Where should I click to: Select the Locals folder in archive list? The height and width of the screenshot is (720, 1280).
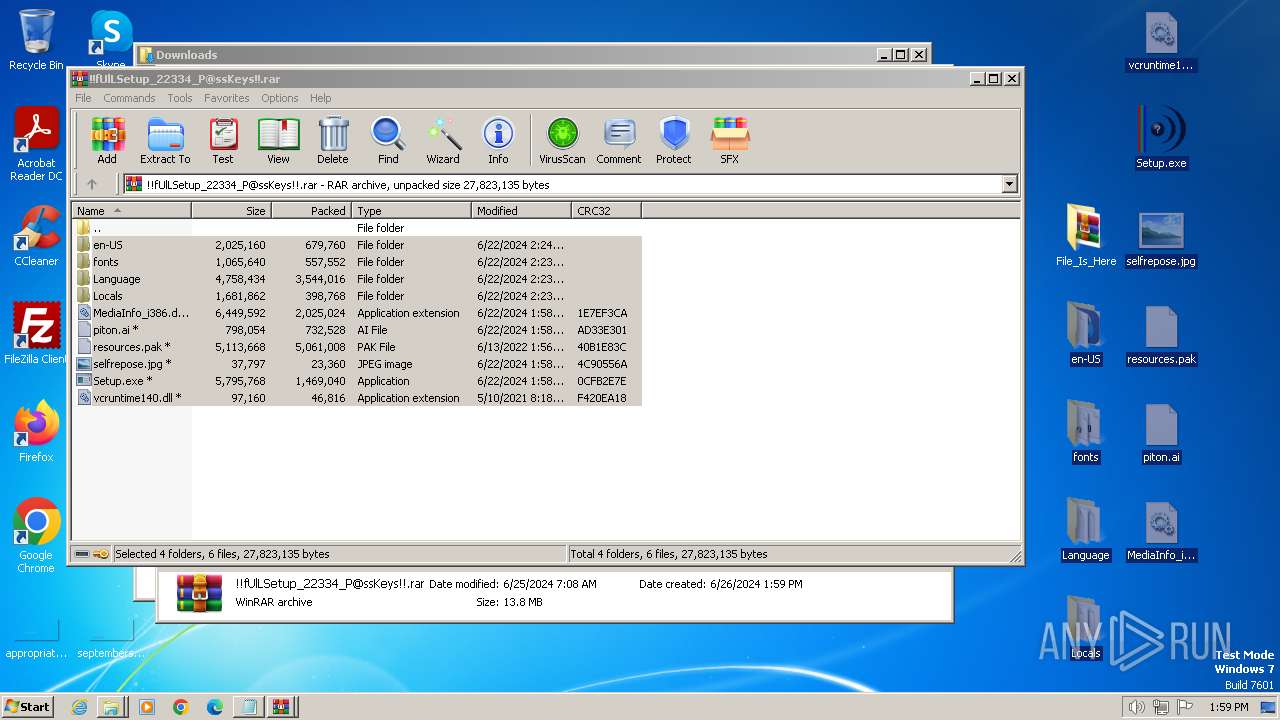tap(357, 296)
